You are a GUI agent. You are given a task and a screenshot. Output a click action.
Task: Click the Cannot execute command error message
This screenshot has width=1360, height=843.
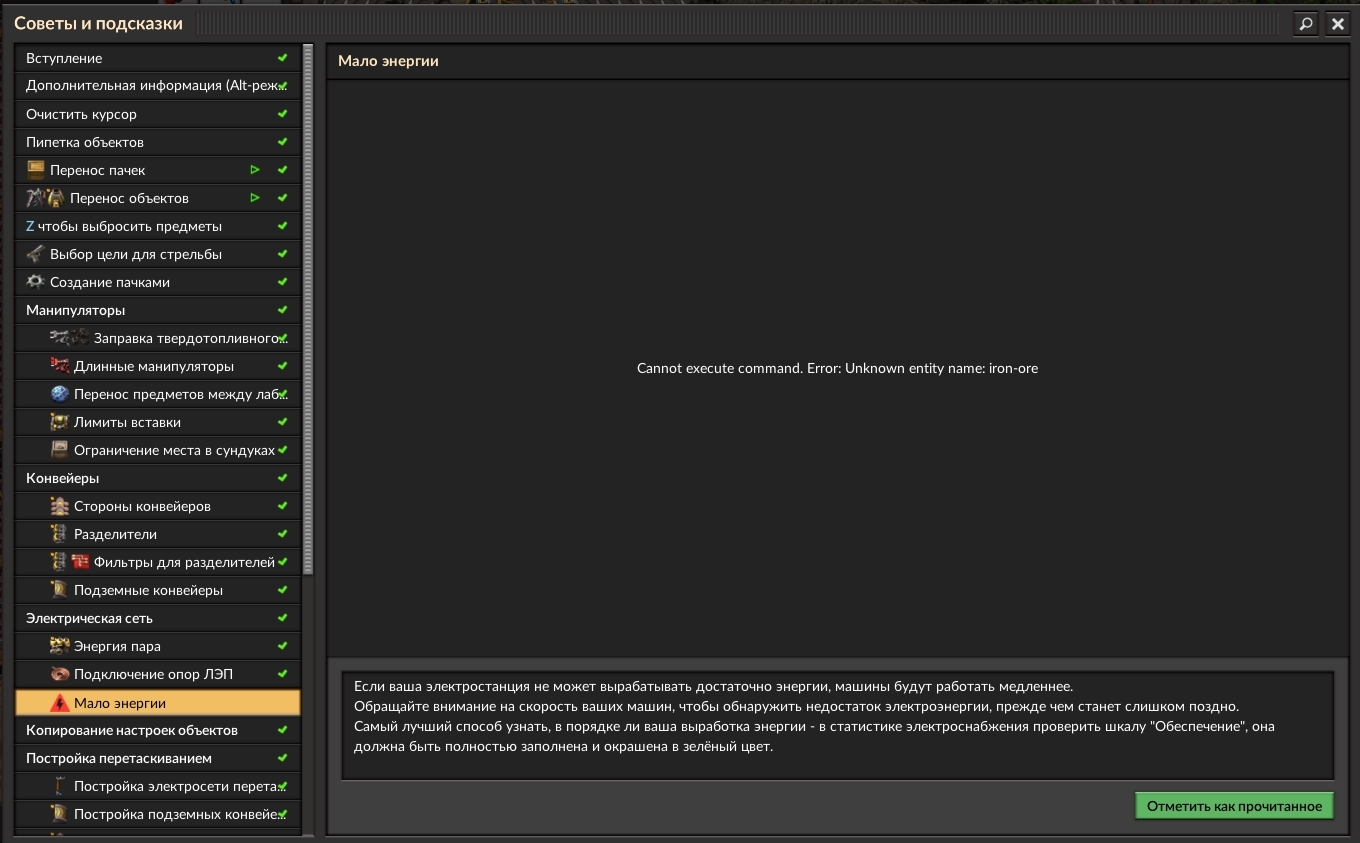837,368
